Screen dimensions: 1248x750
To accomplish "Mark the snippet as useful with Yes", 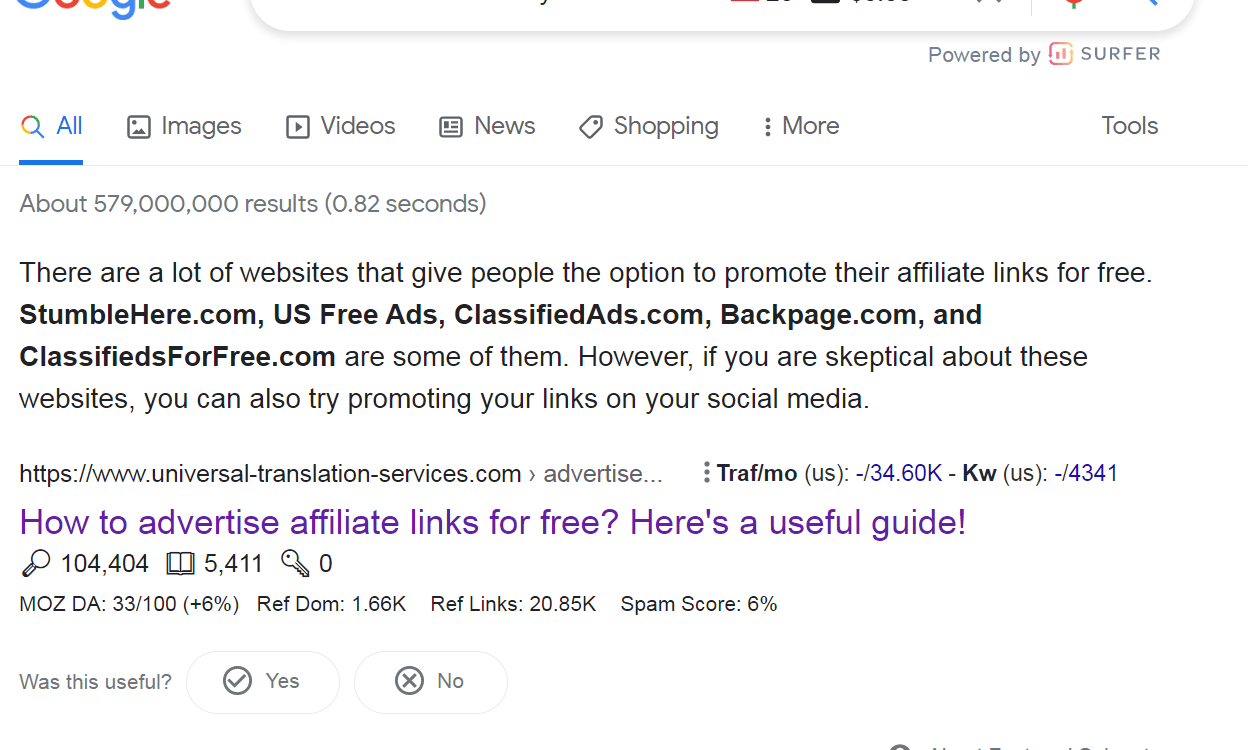I will click(x=263, y=682).
